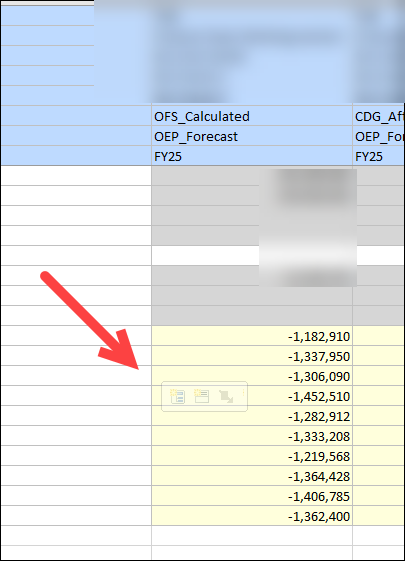This screenshot has height=561, width=405.
Task: Select the FY25 header in the CDG column
Action: tap(379, 156)
